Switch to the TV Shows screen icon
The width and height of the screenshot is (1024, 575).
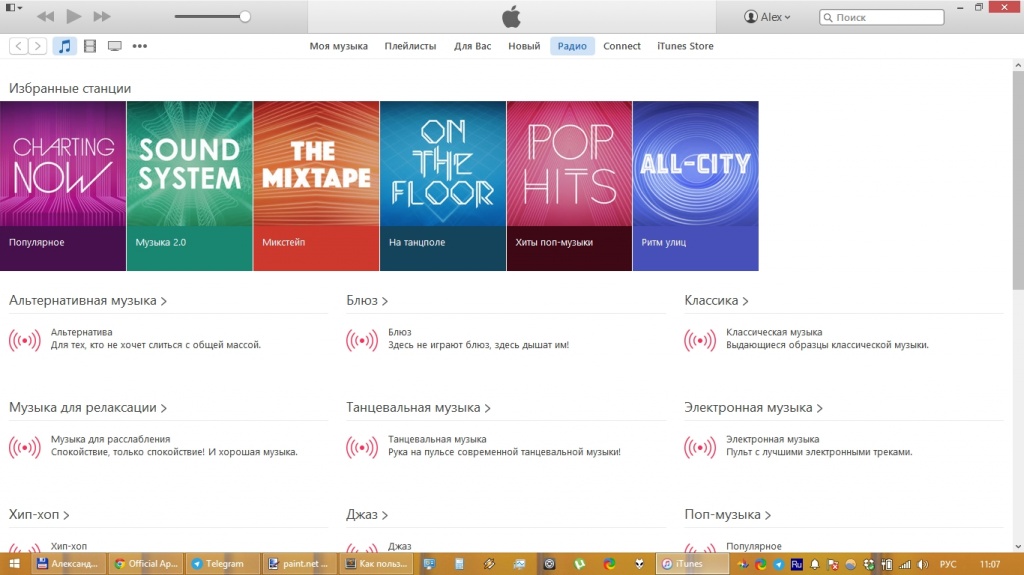click(115, 46)
